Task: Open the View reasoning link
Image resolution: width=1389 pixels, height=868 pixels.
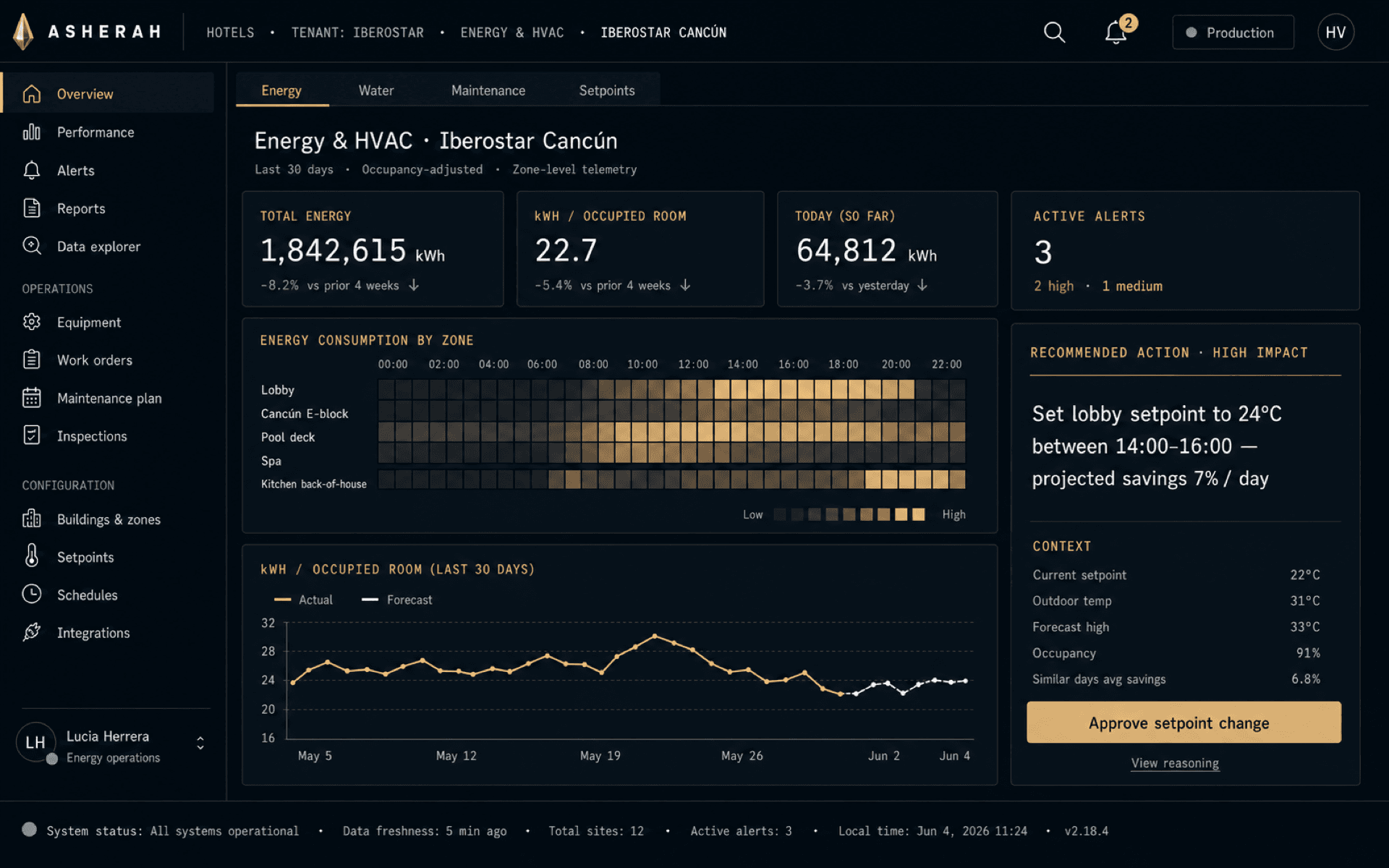Action: (x=1175, y=763)
